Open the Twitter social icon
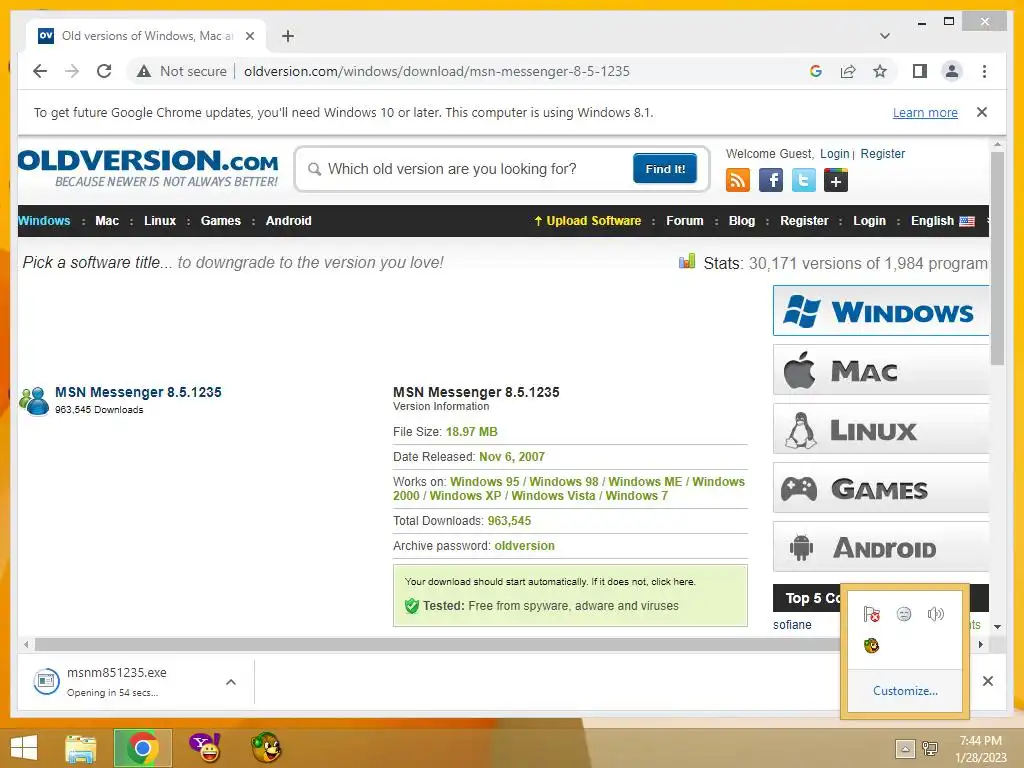The width and height of the screenshot is (1024, 768). [803, 180]
